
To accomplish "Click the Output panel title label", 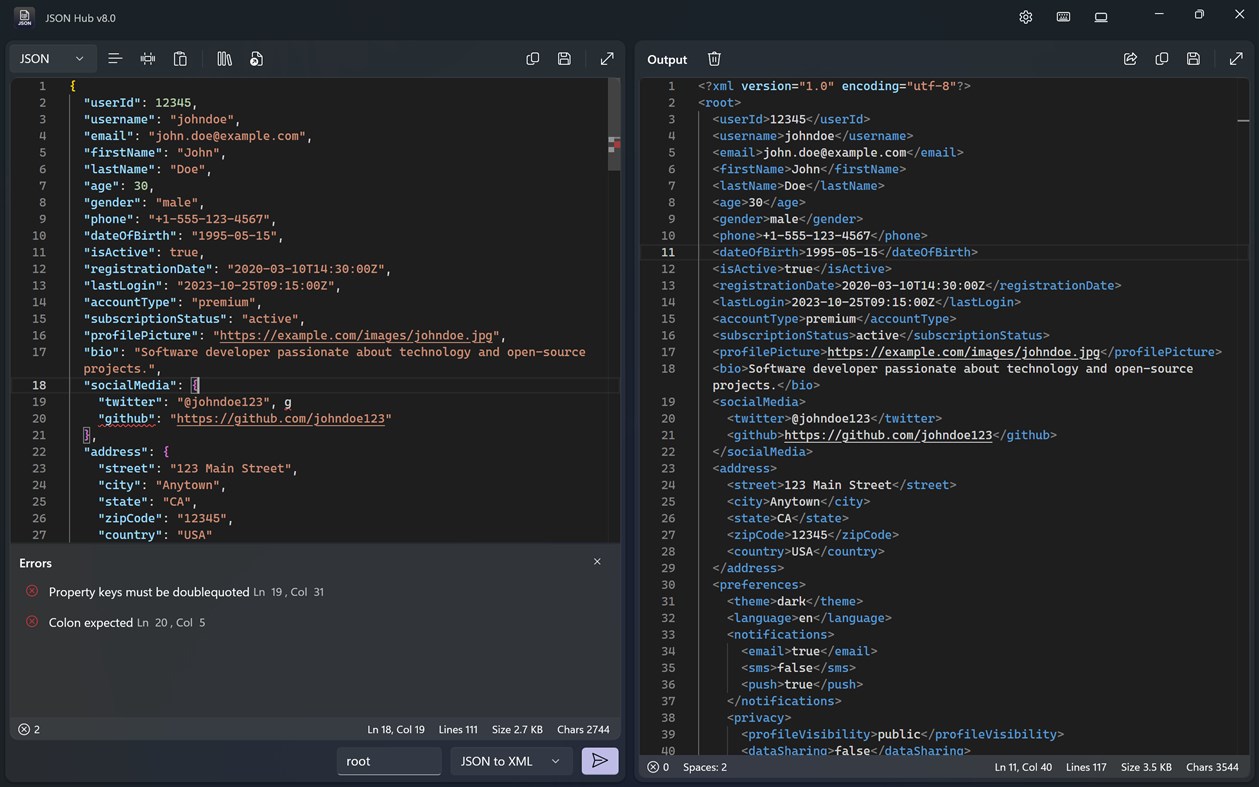I will 667,59.
